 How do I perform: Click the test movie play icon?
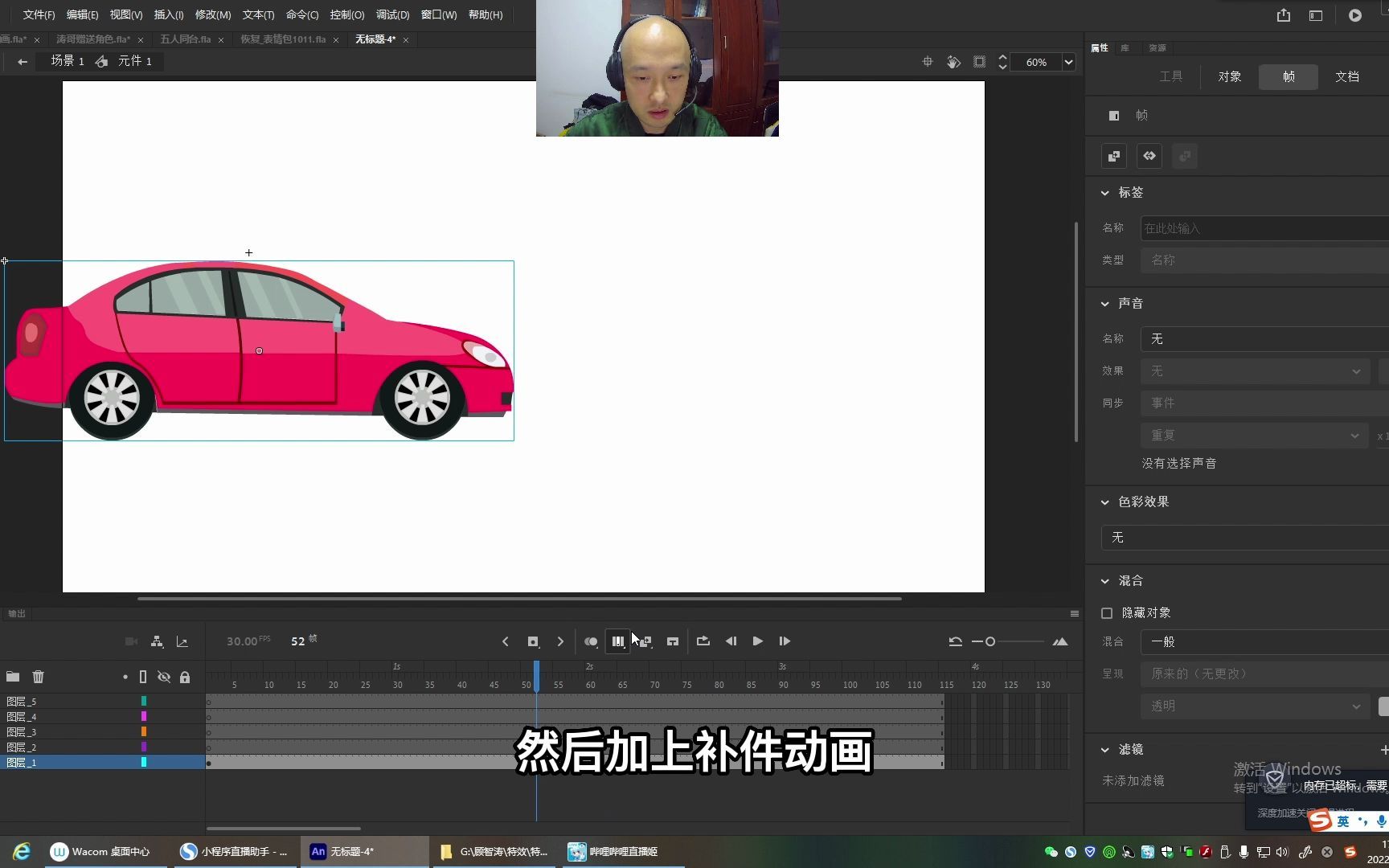pyautogui.click(x=1355, y=15)
